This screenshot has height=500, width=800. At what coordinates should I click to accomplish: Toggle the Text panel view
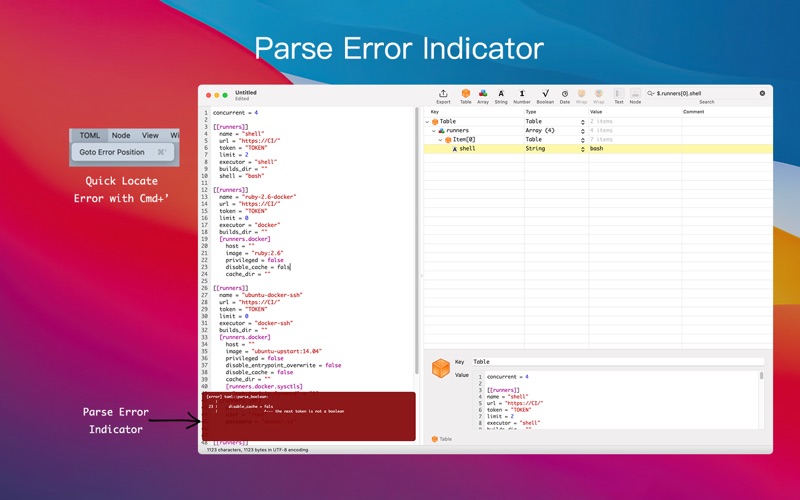[618, 95]
